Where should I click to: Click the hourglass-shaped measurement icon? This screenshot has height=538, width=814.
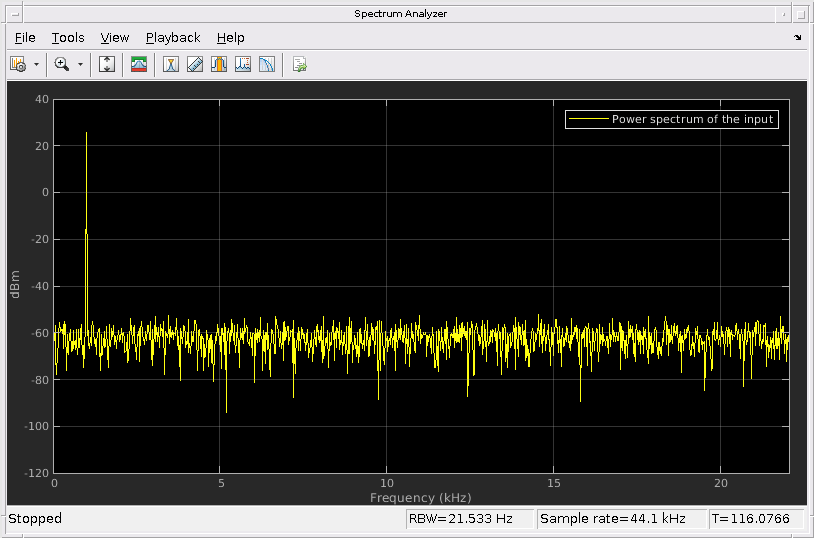[171, 64]
